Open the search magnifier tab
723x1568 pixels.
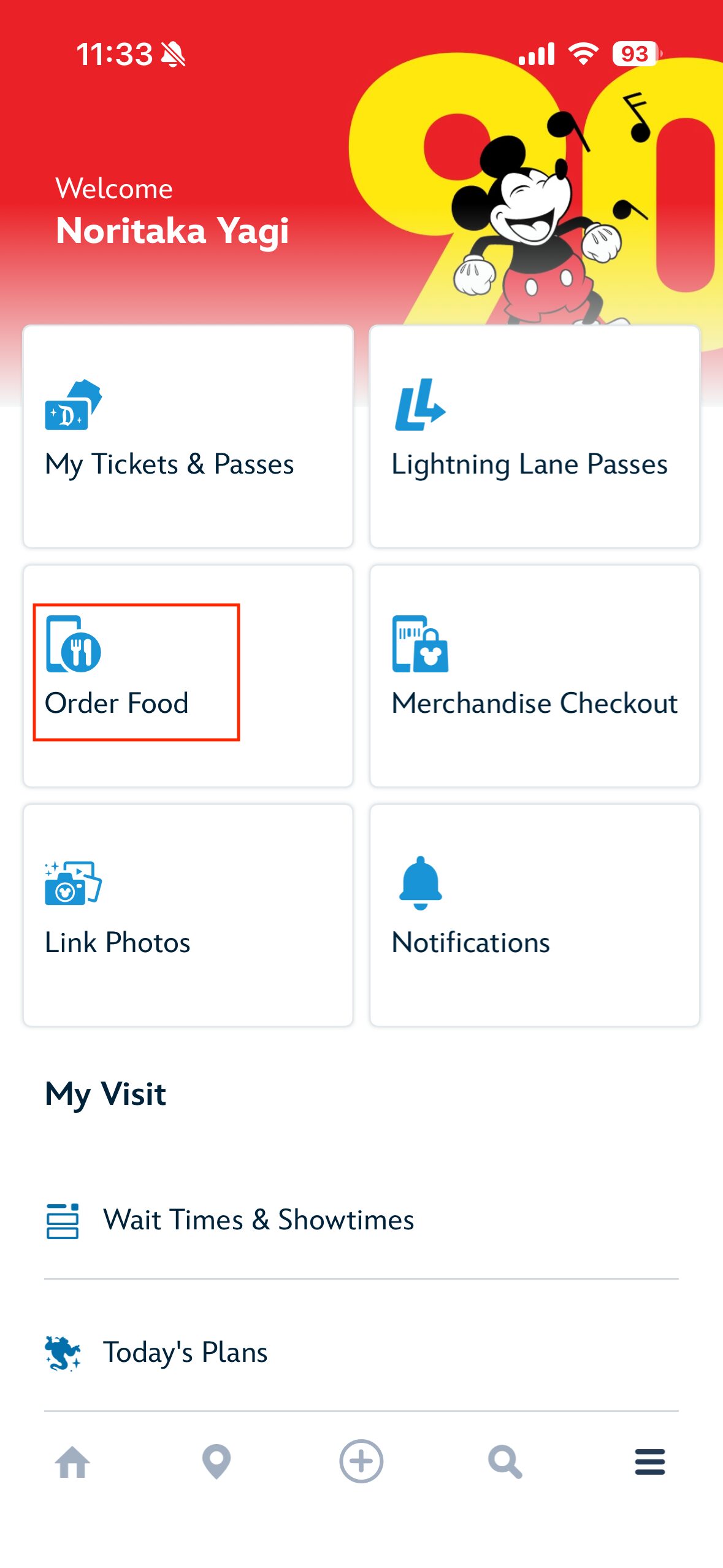coord(505,1462)
